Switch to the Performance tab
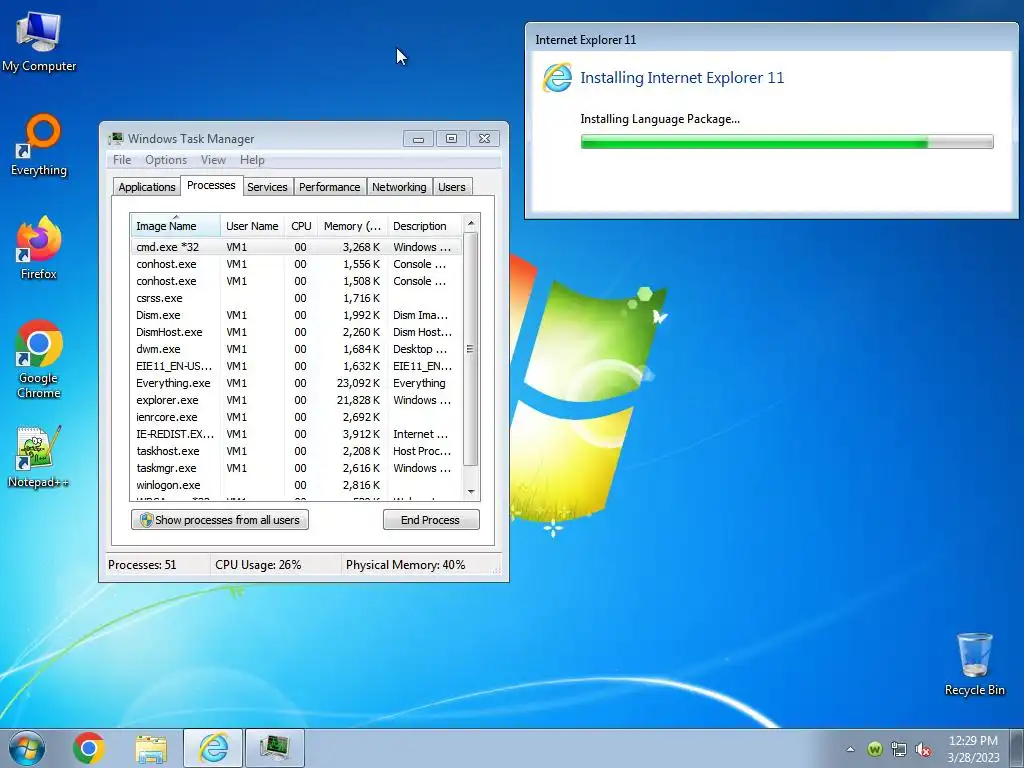Image resolution: width=1024 pixels, height=768 pixels. pyautogui.click(x=330, y=187)
